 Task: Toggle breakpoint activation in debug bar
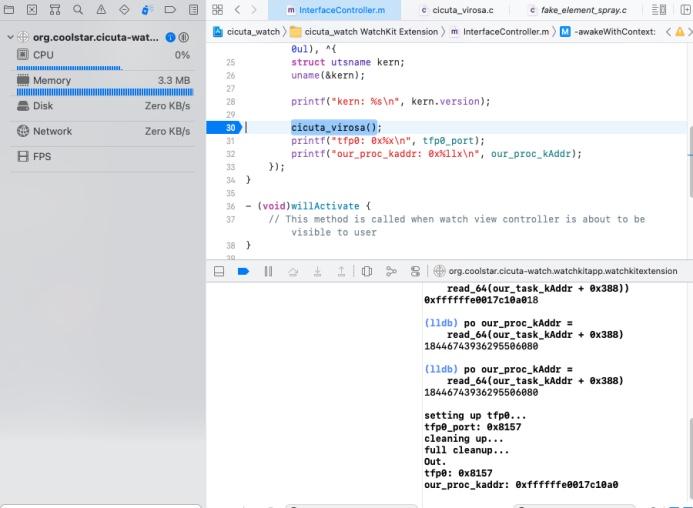click(243, 271)
